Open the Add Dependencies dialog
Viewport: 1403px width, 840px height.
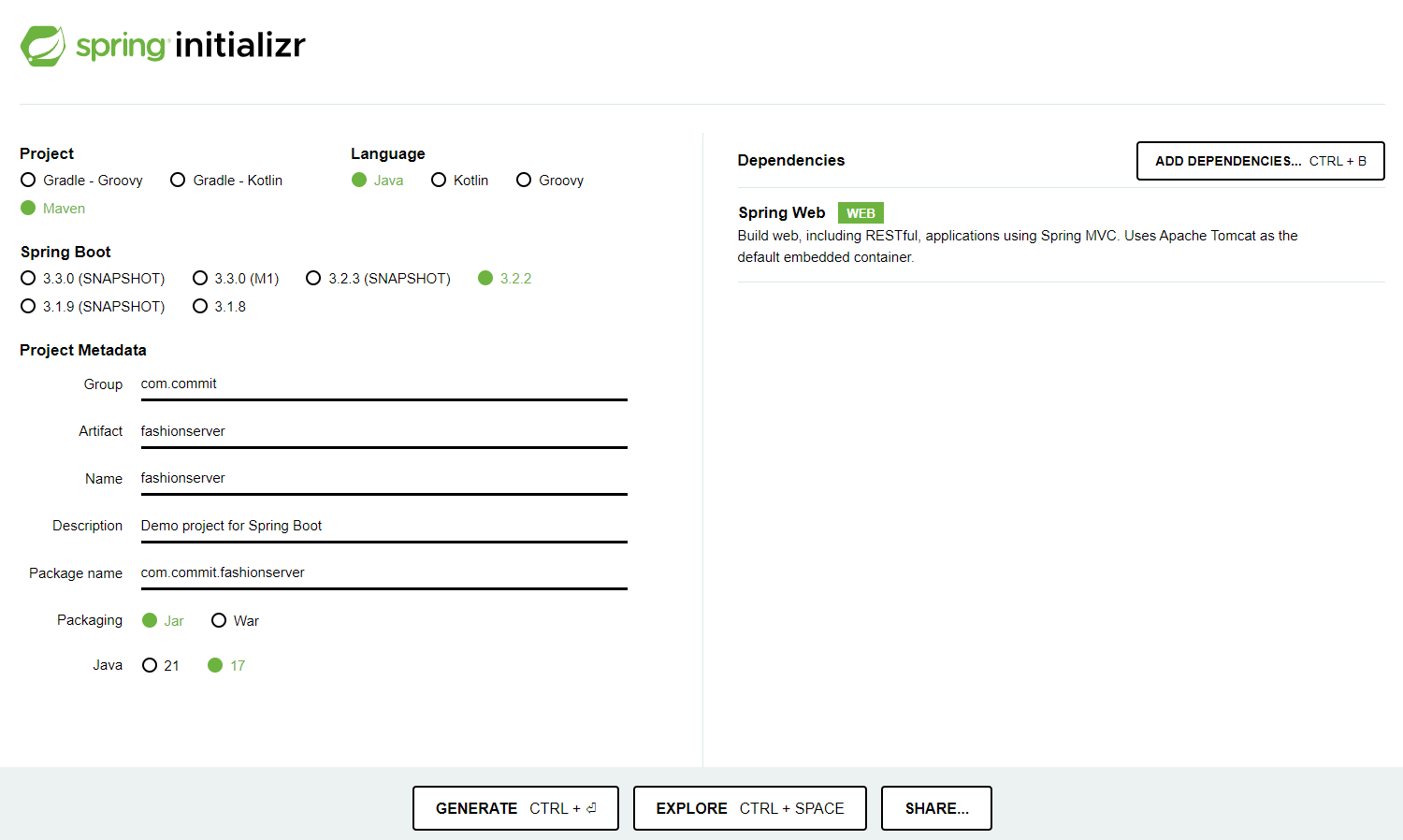(1260, 161)
